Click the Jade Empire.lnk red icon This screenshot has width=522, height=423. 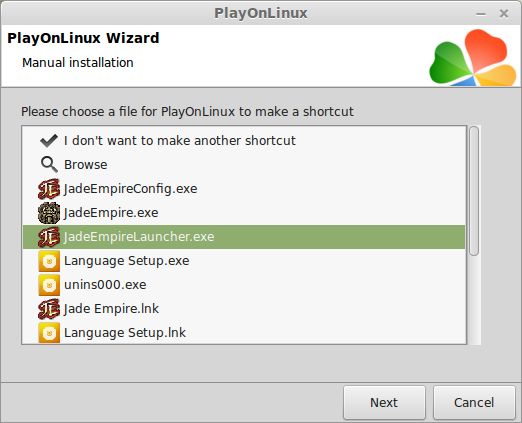tap(49, 309)
